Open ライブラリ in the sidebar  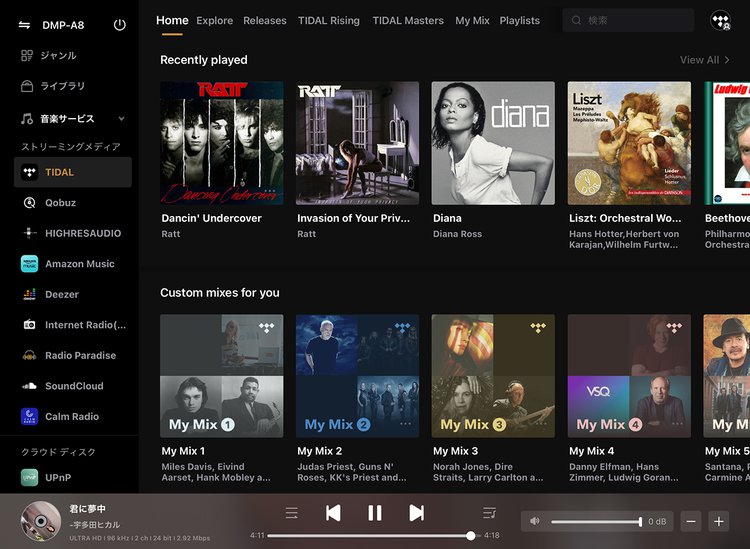pos(62,86)
